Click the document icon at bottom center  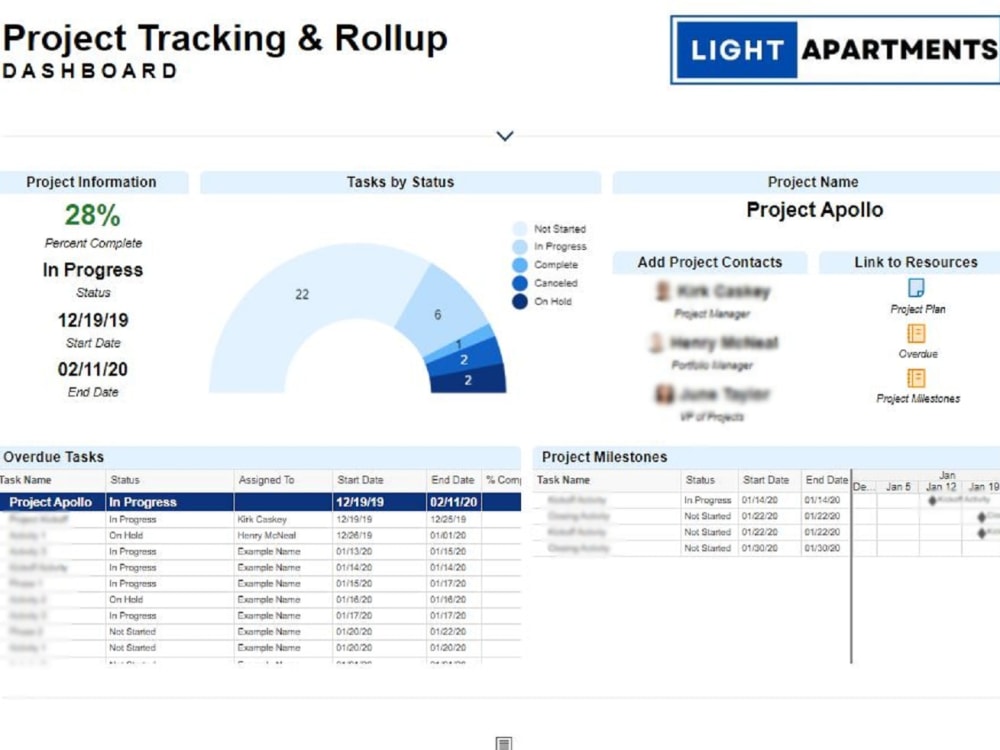pos(502,743)
